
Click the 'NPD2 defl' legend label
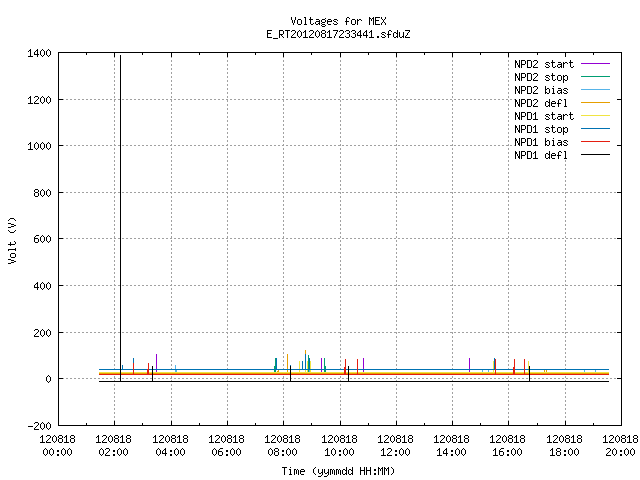(541, 103)
